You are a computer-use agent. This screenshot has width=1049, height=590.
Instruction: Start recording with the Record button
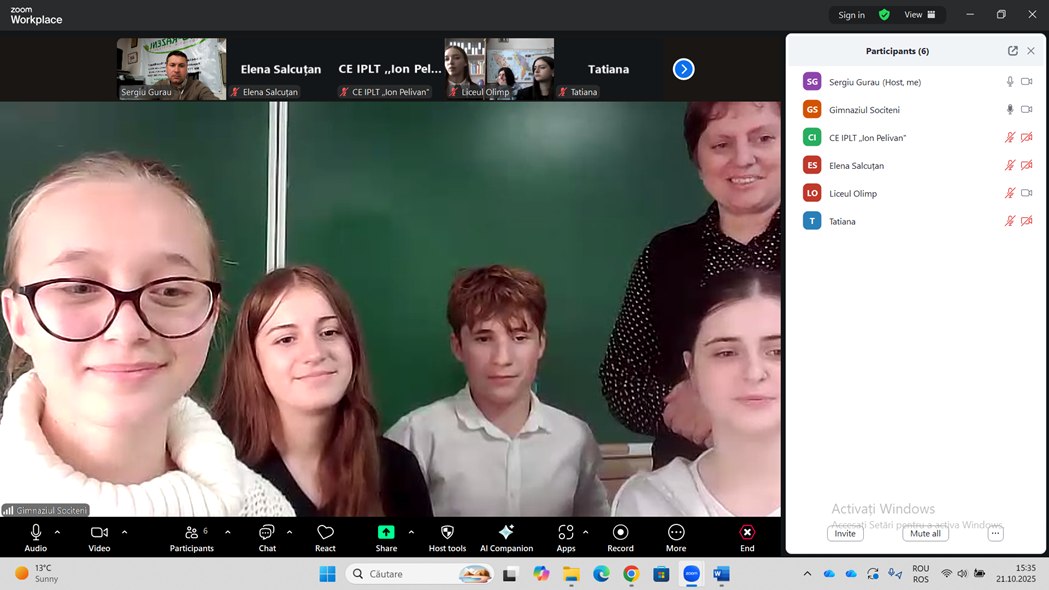(620, 532)
